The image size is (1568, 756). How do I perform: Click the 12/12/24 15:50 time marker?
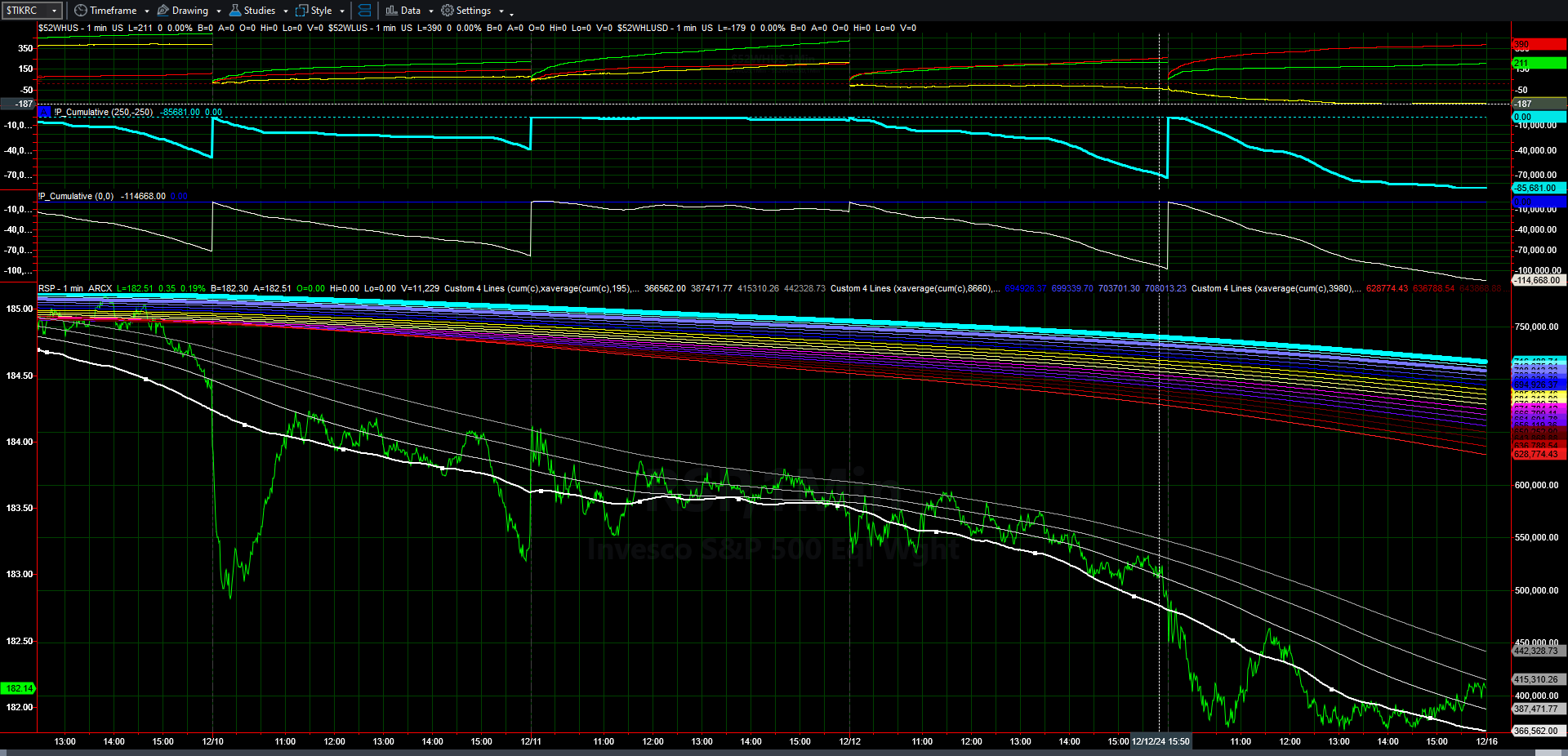(x=1160, y=741)
